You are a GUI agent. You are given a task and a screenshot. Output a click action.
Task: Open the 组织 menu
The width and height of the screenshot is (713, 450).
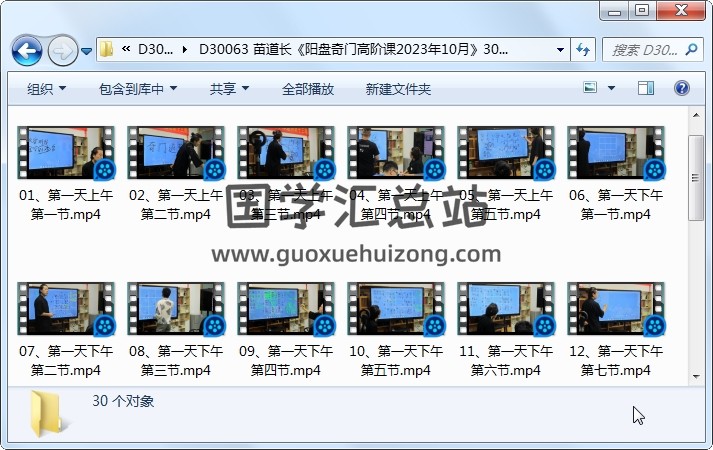tap(46, 89)
